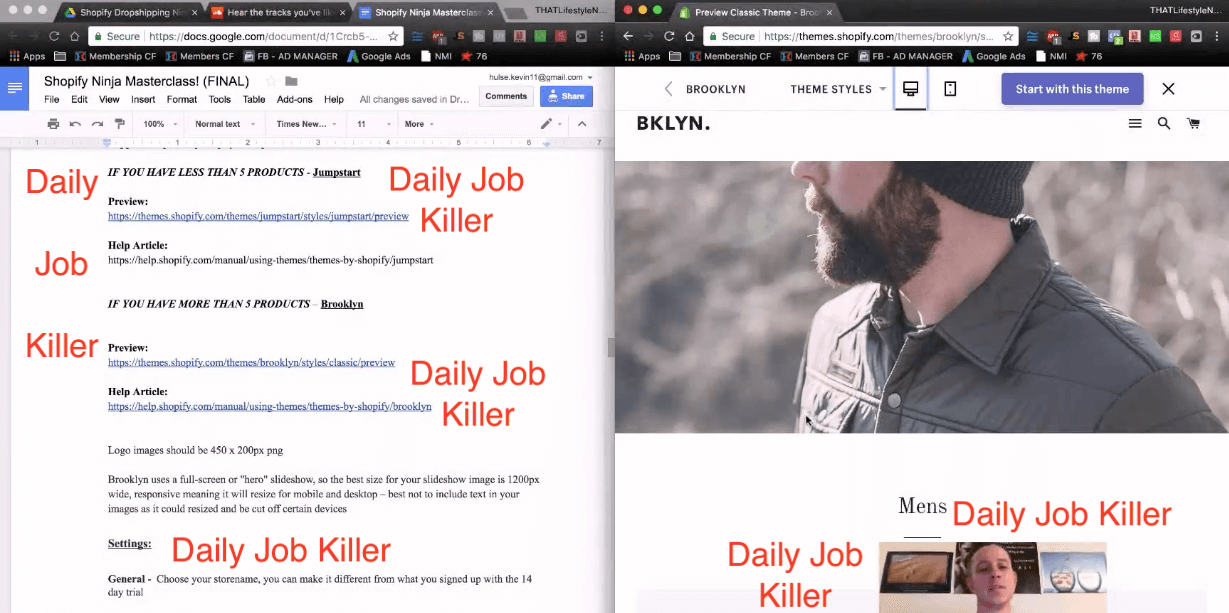Screen dimensions: 1229x613
Task: Switch to Shopify Dropshipping browser tab
Action: pyautogui.click(x=129, y=13)
